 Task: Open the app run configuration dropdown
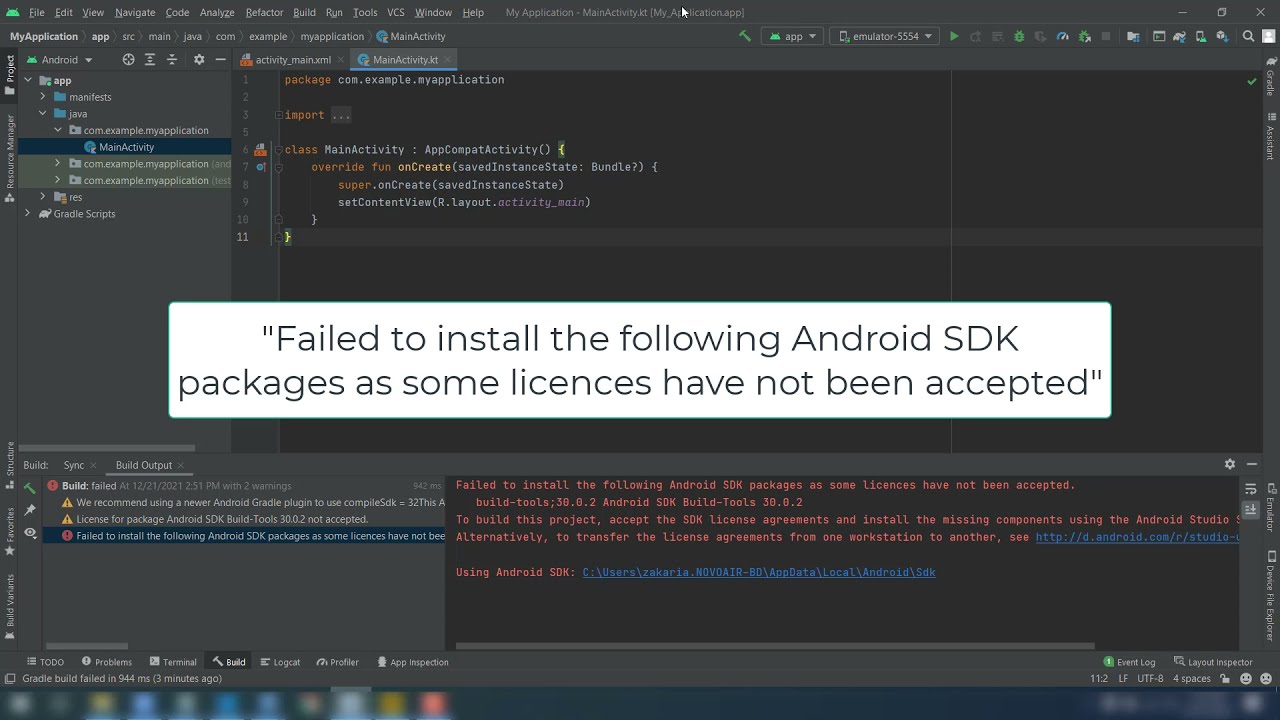[x=794, y=36]
